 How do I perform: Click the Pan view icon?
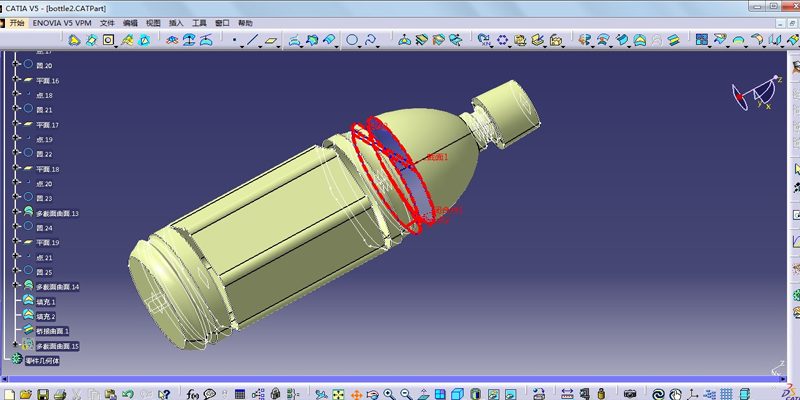pyautogui.click(x=354, y=393)
